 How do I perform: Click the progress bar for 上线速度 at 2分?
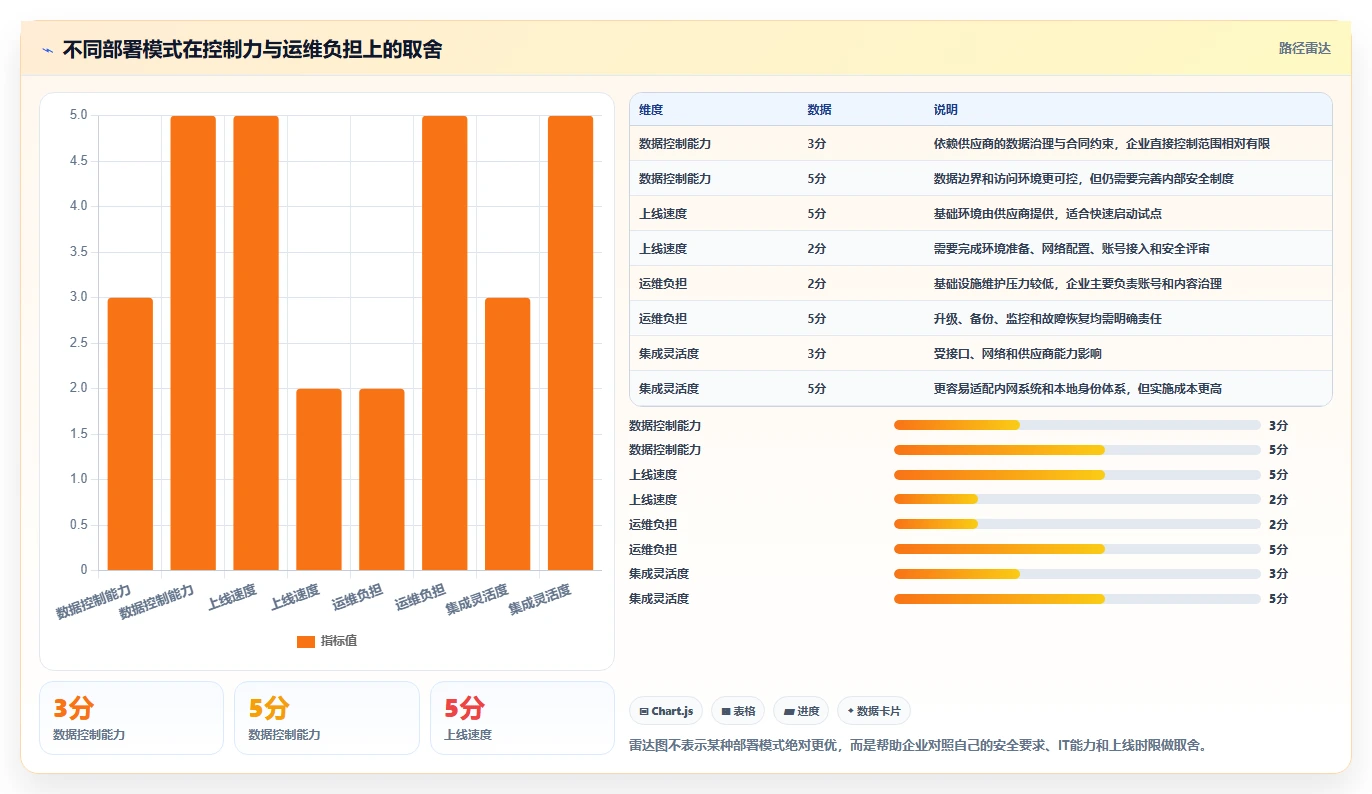click(x=1077, y=499)
